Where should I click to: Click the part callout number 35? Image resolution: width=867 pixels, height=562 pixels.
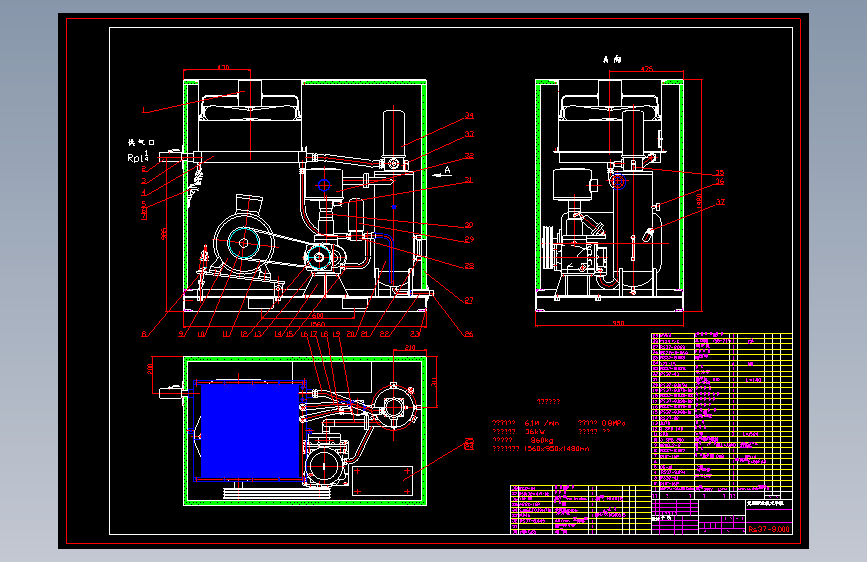[x=719, y=173]
